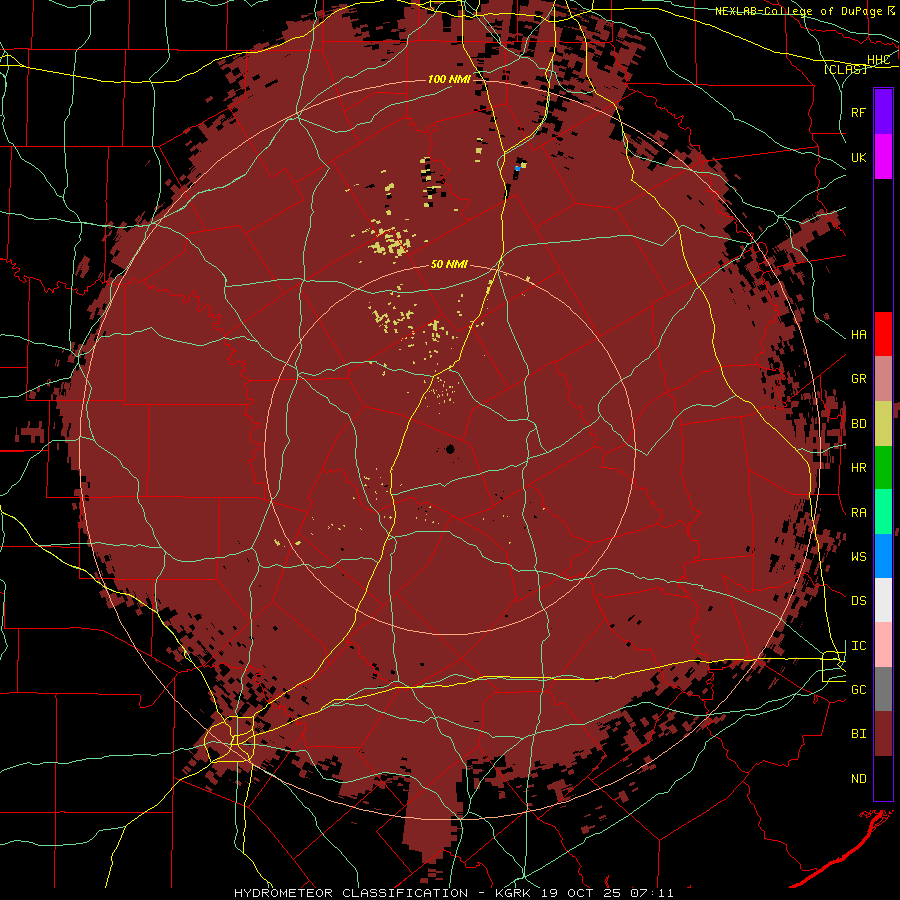This screenshot has height=900, width=900.
Task: Click the DS white legend block
Action: (x=883, y=600)
